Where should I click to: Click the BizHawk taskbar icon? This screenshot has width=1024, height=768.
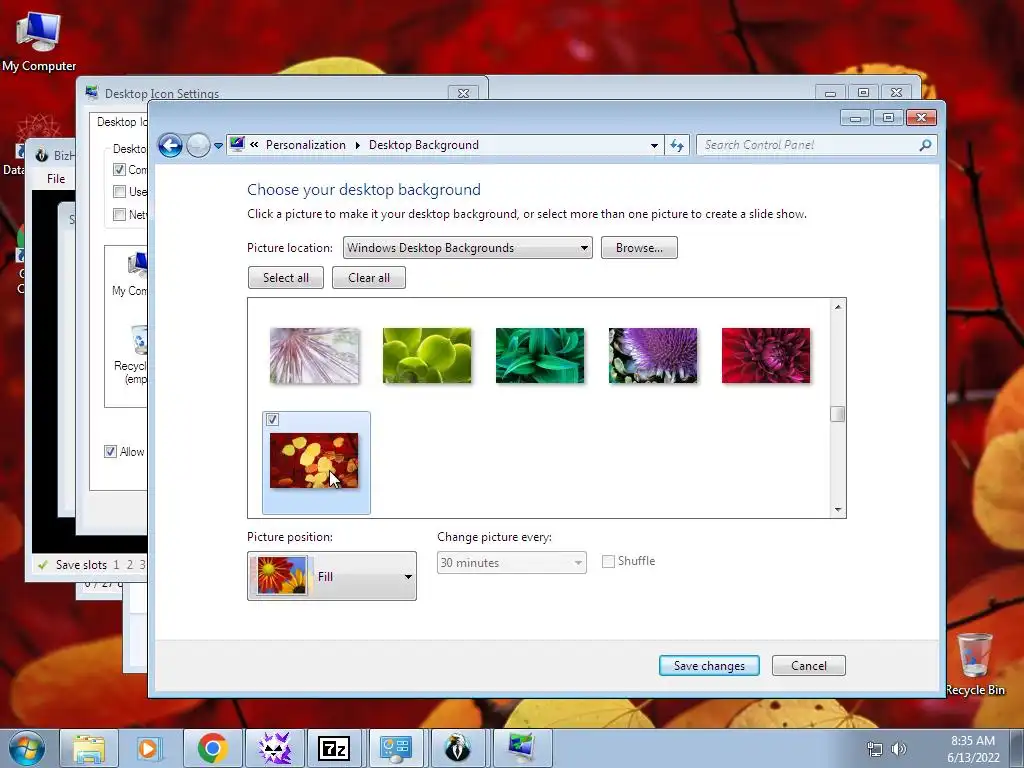coord(458,748)
